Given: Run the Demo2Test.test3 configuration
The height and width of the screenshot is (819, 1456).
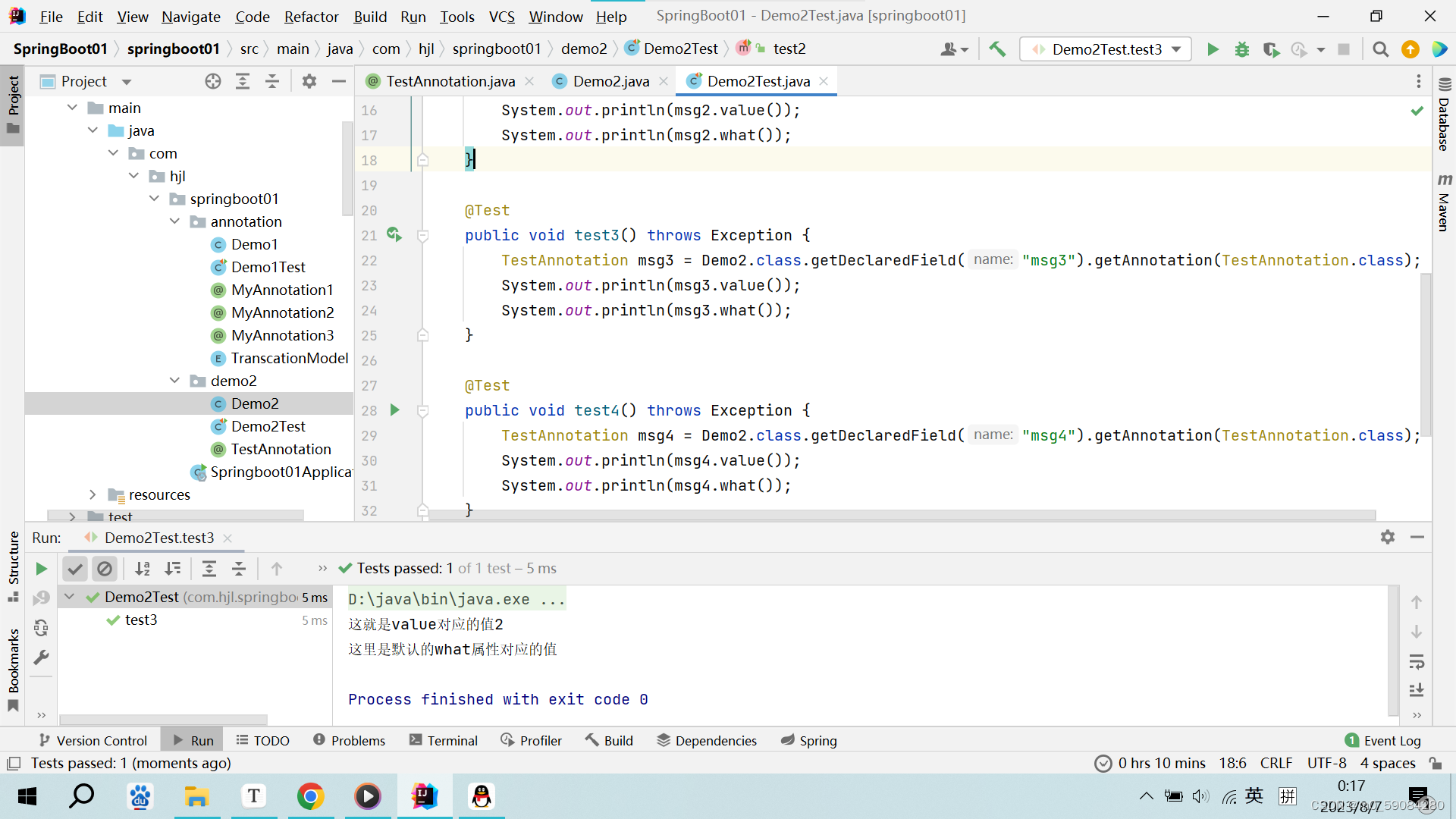Looking at the screenshot, I should click(1212, 49).
